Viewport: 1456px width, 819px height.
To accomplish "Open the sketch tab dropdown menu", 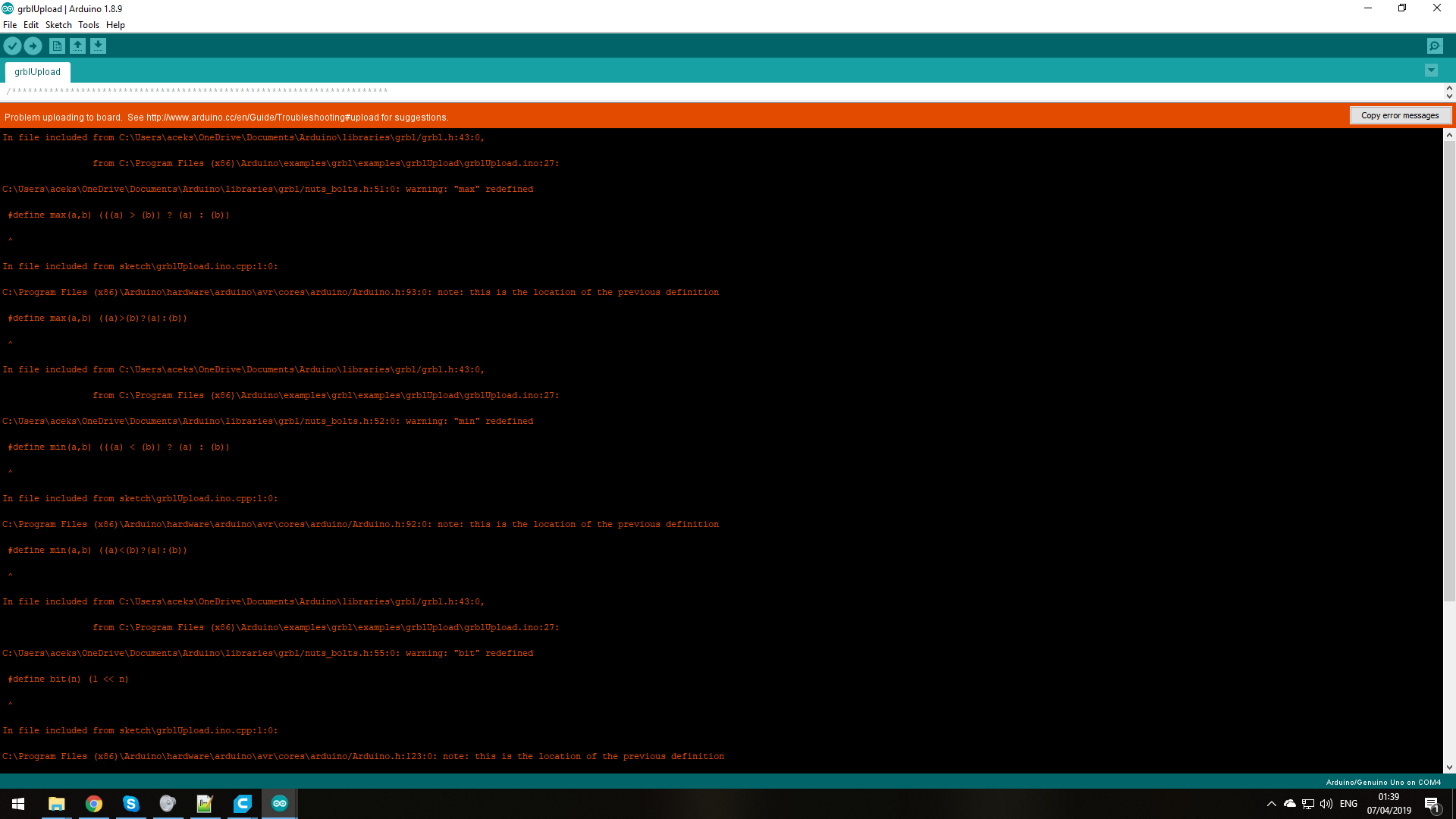I will [1431, 70].
